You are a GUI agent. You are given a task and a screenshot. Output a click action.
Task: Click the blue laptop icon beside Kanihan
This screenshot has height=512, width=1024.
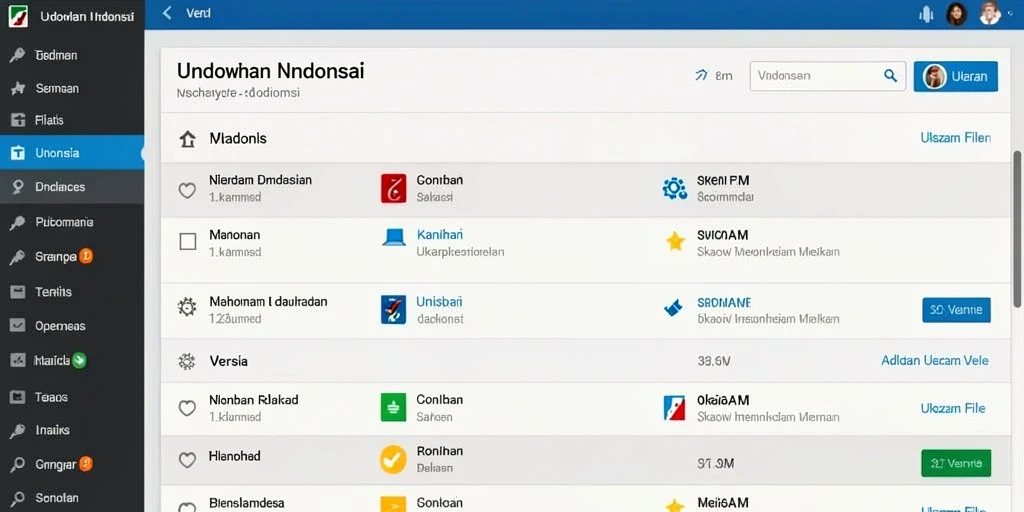[394, 237]
